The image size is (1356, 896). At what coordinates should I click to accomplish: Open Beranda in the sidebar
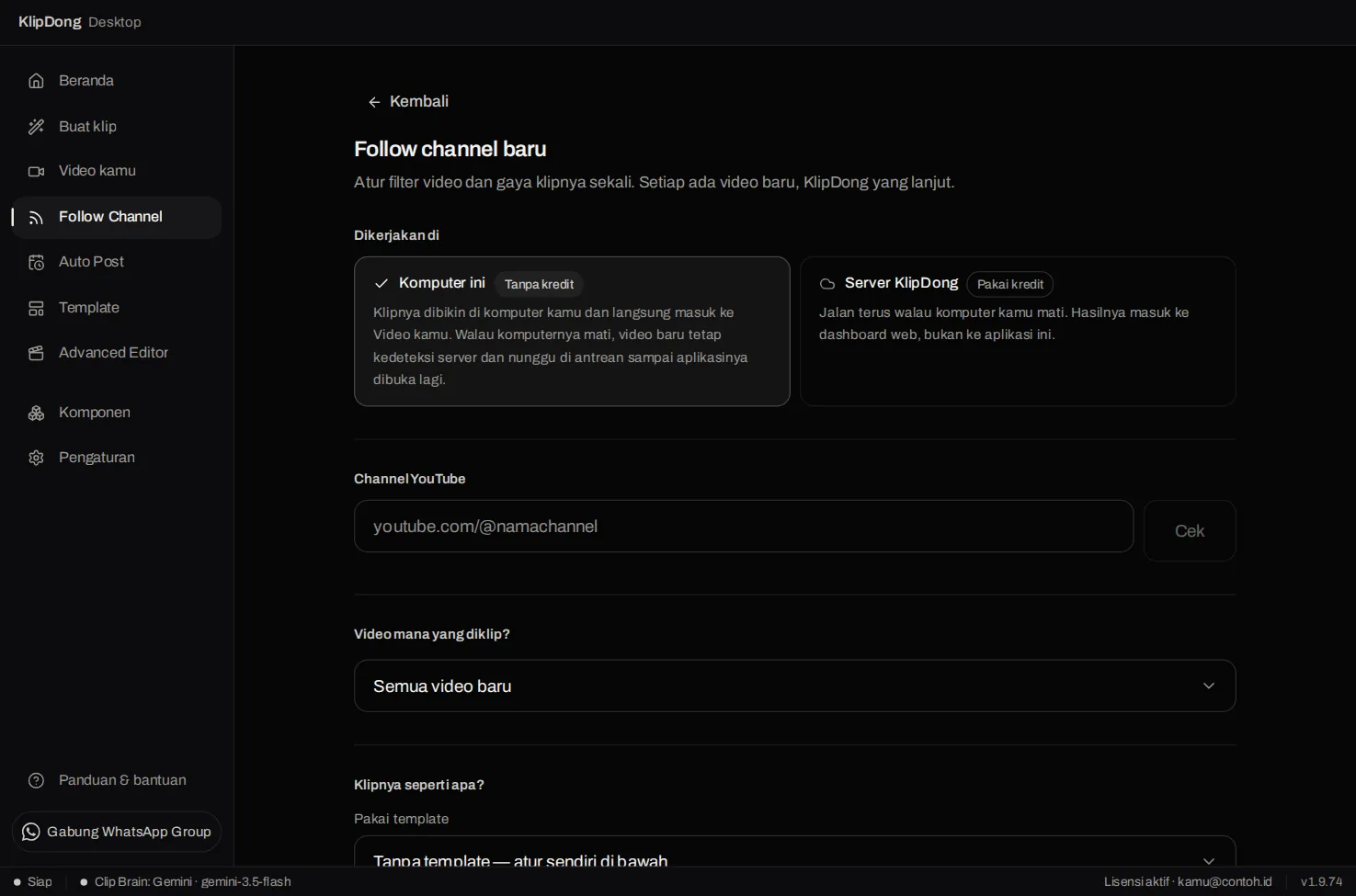pos(117,81)
